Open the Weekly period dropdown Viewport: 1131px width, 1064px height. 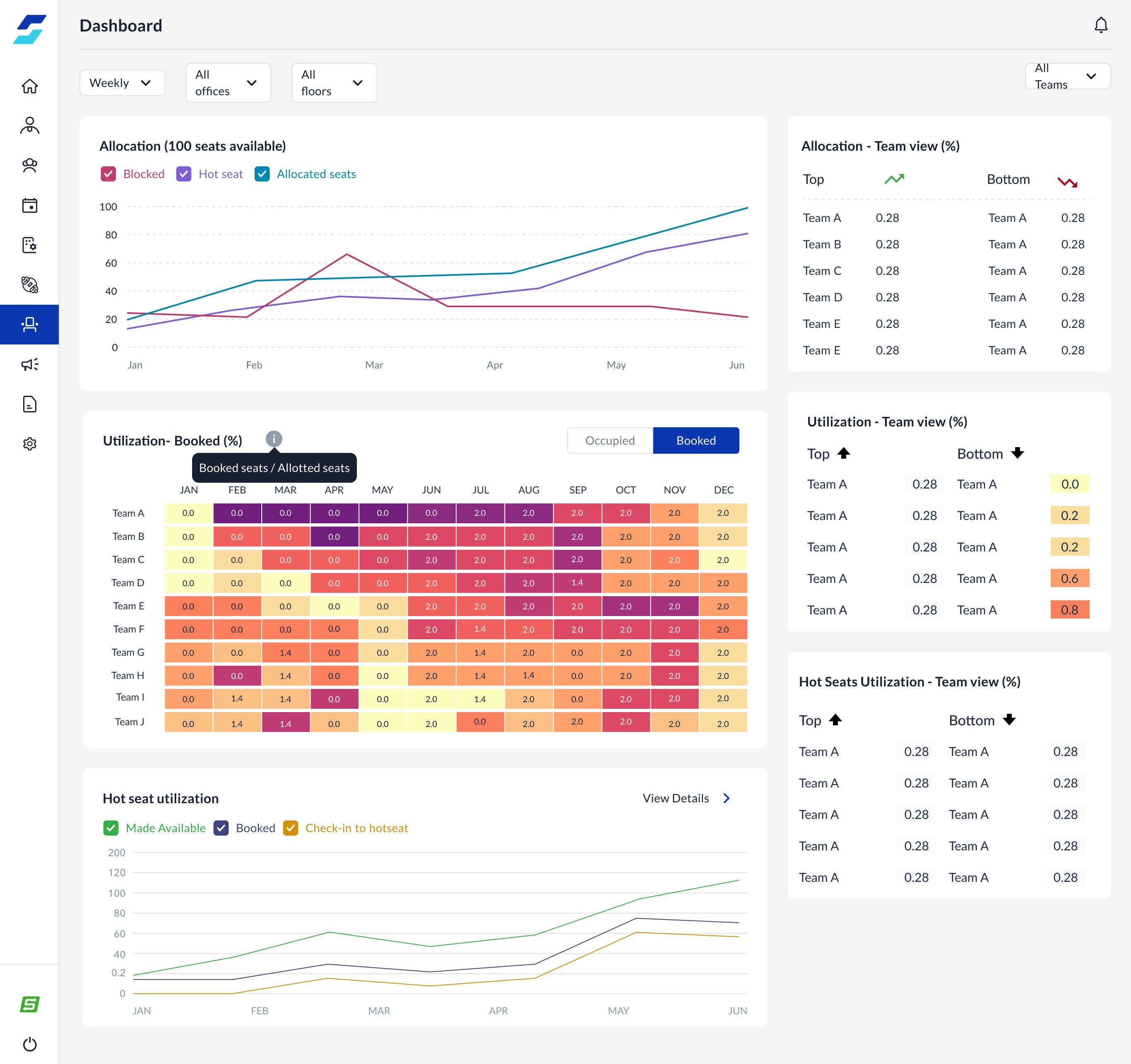click(122, 83)
